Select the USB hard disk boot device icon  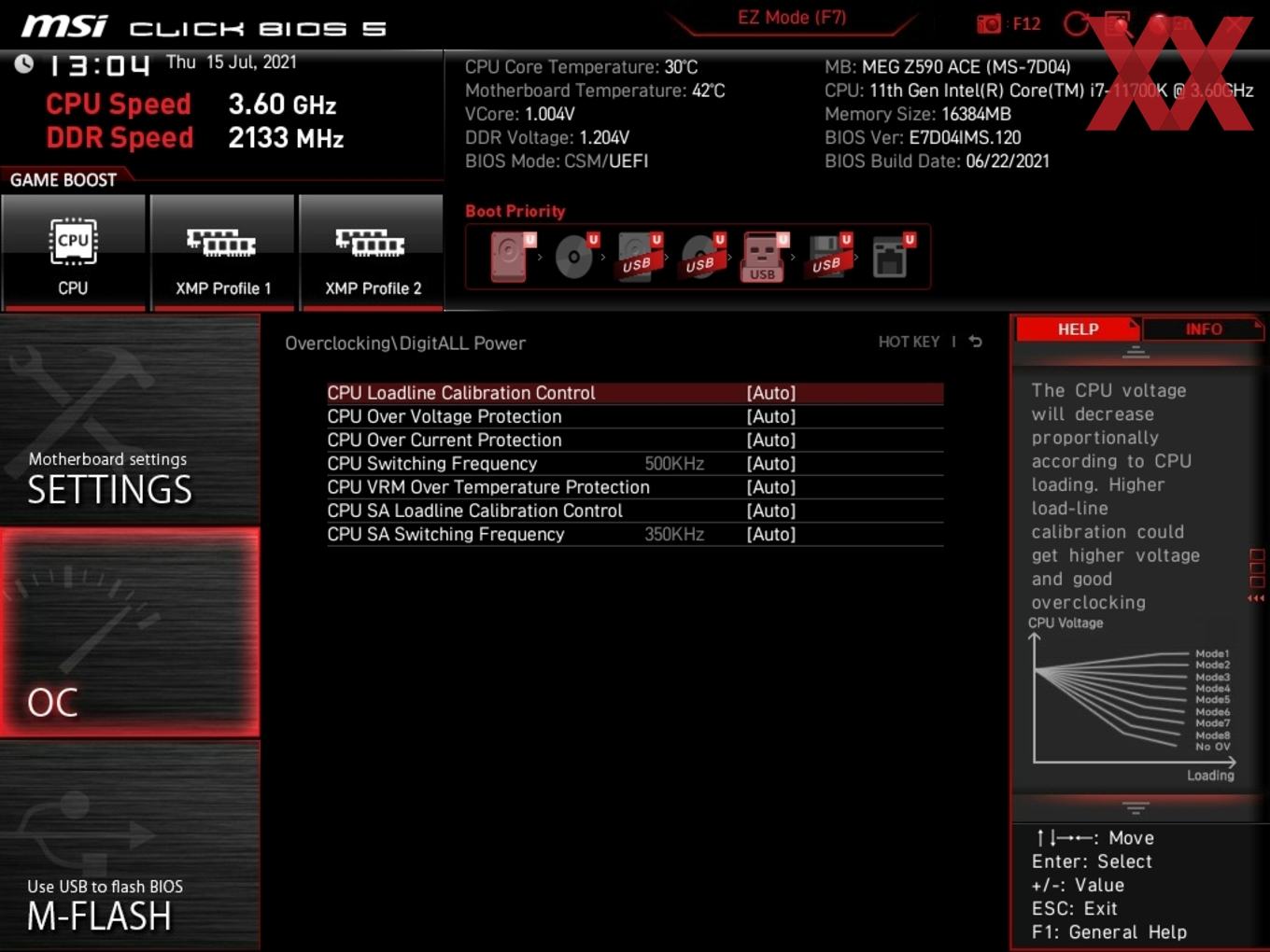click(x=640, y=256)
